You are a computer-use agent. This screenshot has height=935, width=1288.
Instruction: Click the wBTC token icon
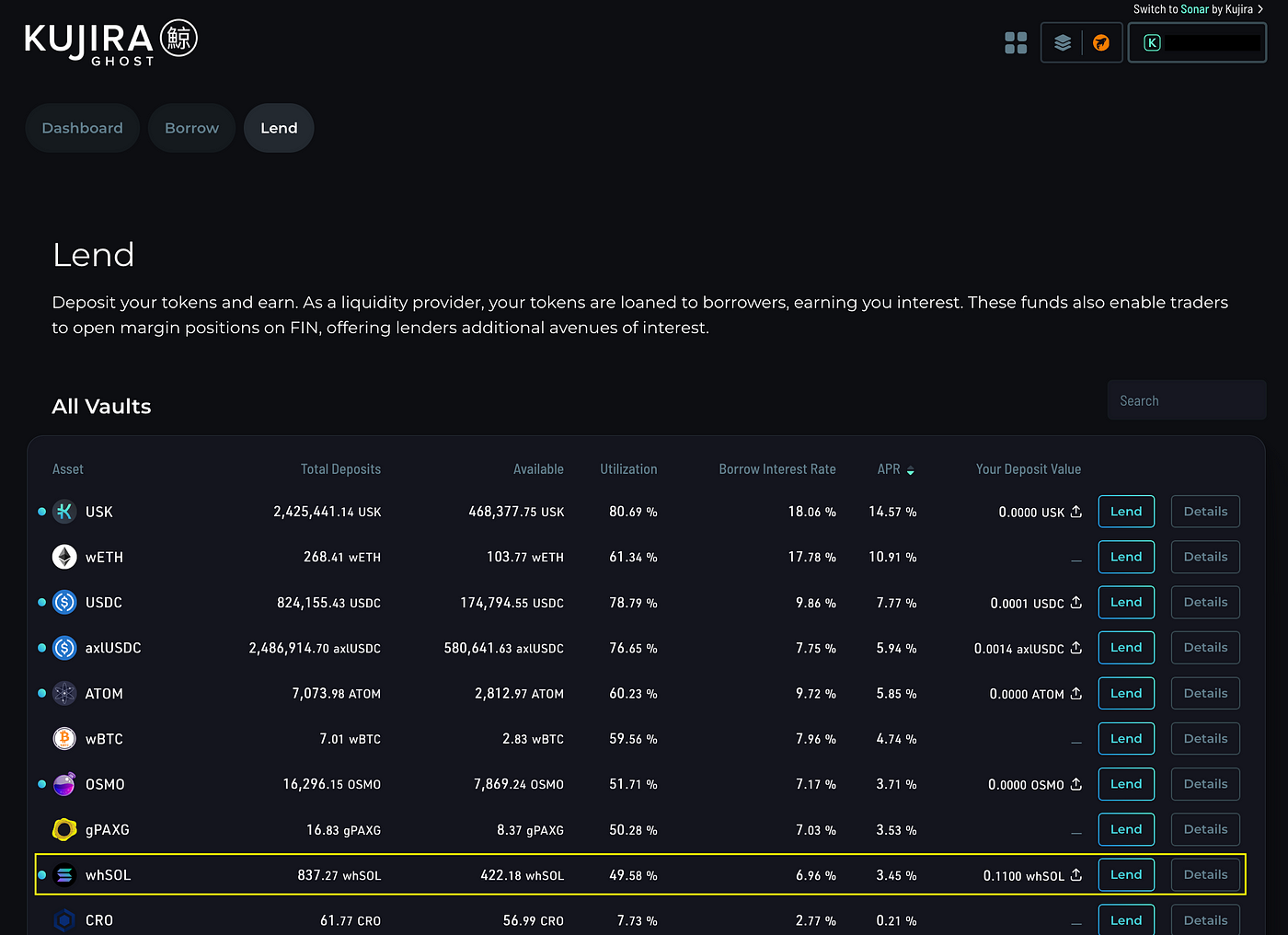click(64, 739)
